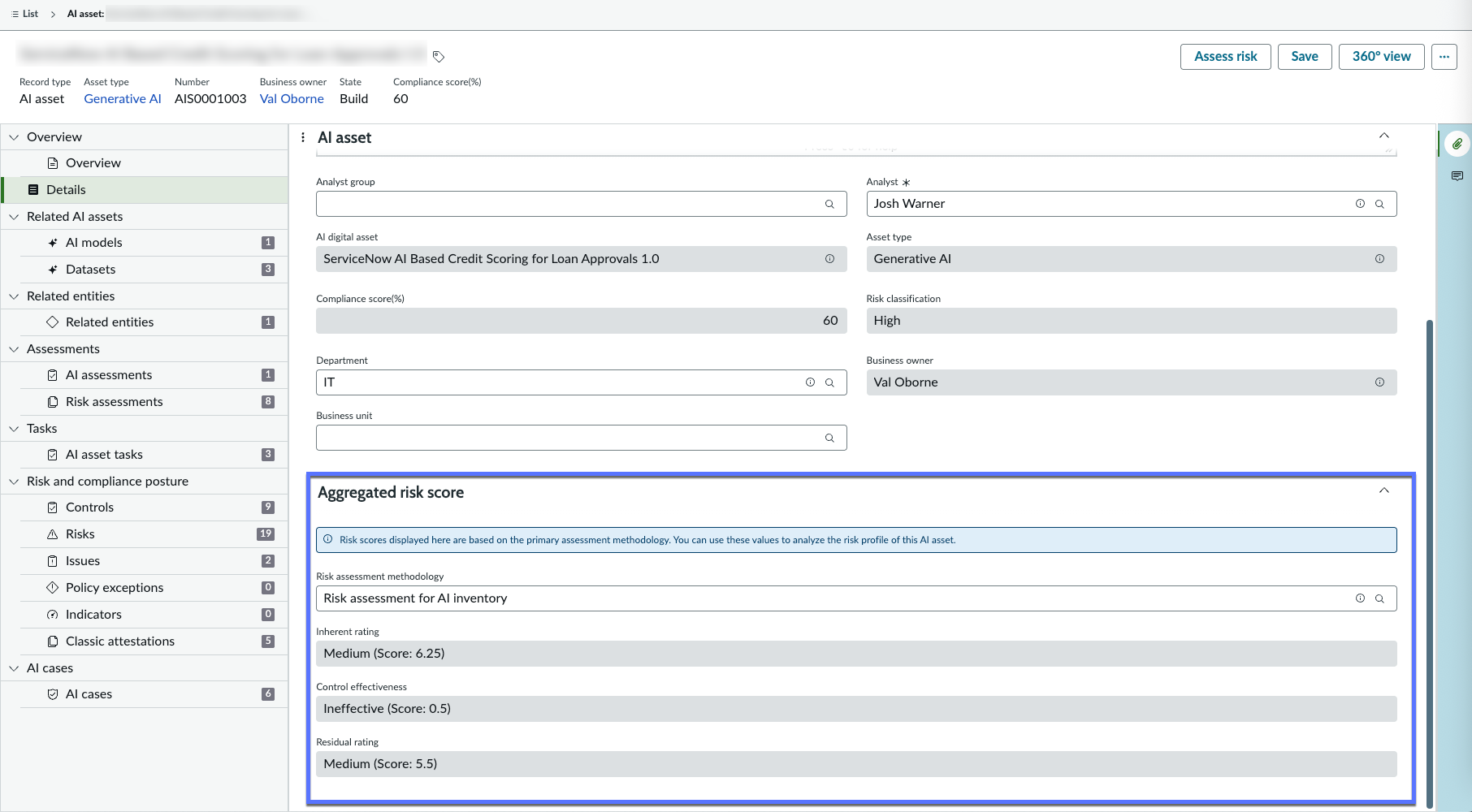Click the Assess risk button
The height and width of the screenshot is (812, 1472).
tap(1225, 57)
